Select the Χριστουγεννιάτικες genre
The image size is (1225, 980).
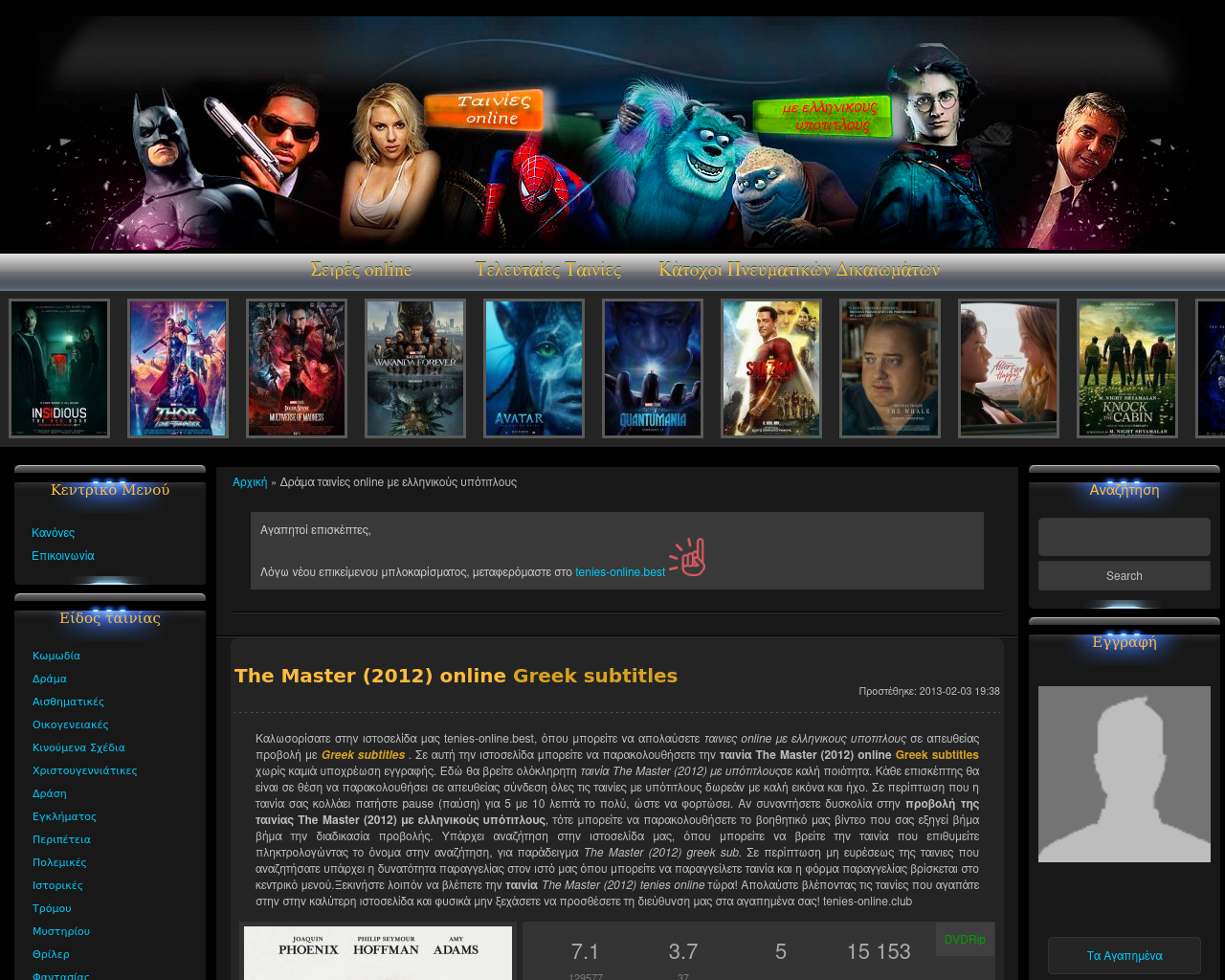tap(85, 770)
